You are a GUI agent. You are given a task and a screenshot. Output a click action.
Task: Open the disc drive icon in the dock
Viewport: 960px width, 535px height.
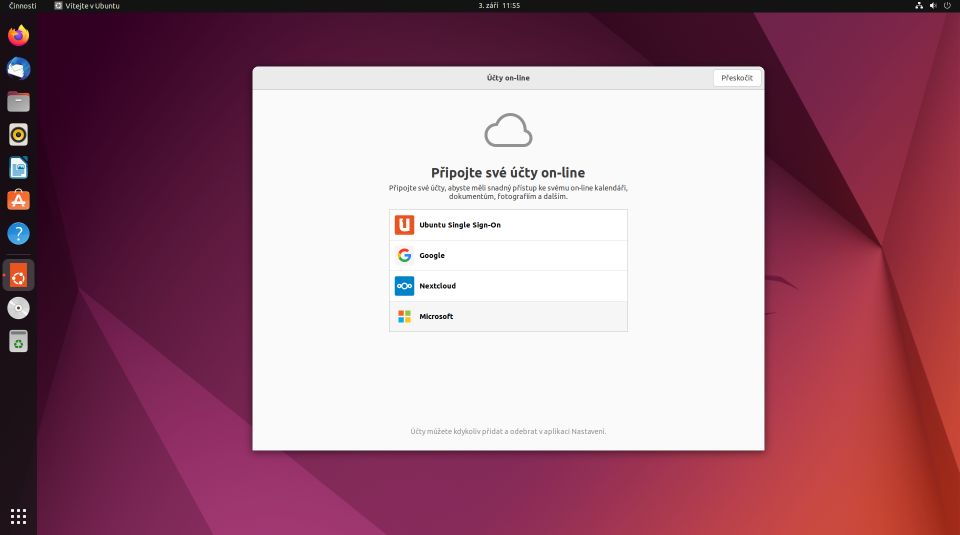pos(18,308)
